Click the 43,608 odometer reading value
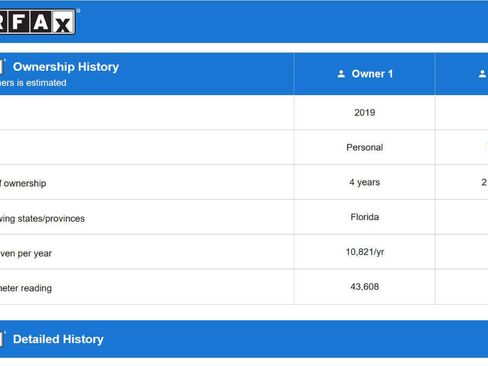The image size is (488, 366). 365,287
